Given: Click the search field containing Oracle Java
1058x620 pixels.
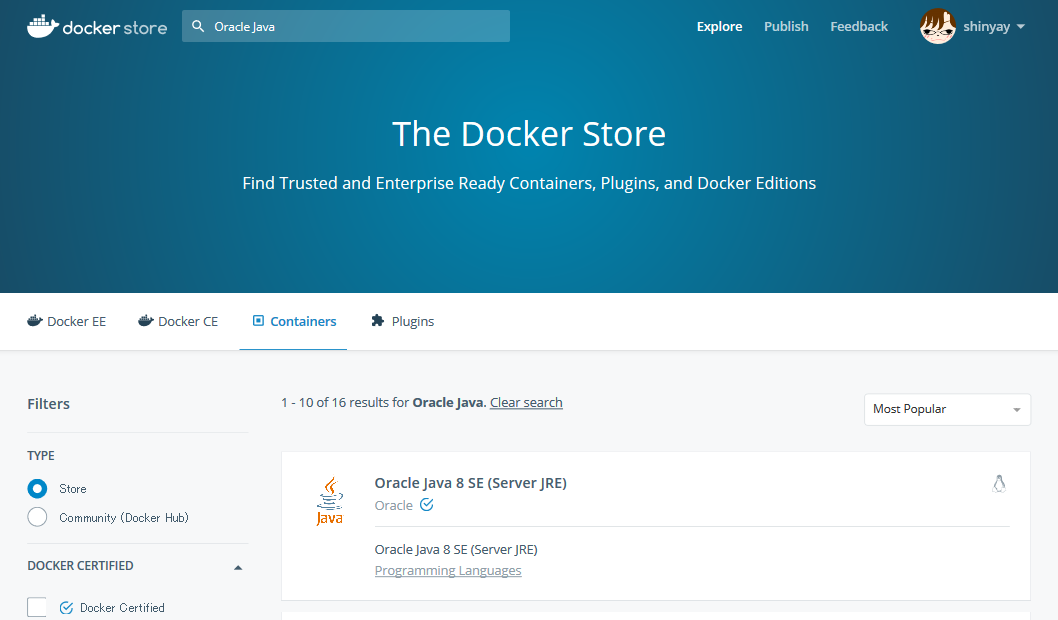Looking at the screenshot, I should coord(345,26).
